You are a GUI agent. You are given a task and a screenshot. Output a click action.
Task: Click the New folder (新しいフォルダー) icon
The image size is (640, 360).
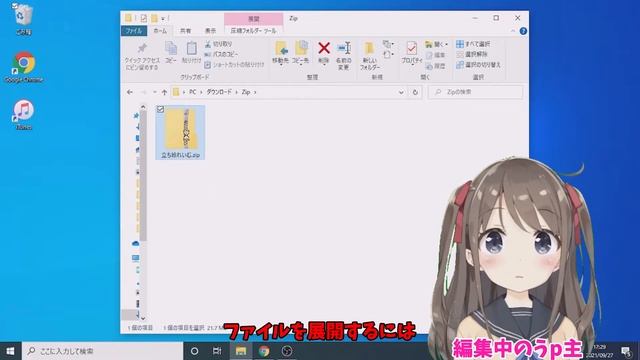coord(369,49)
